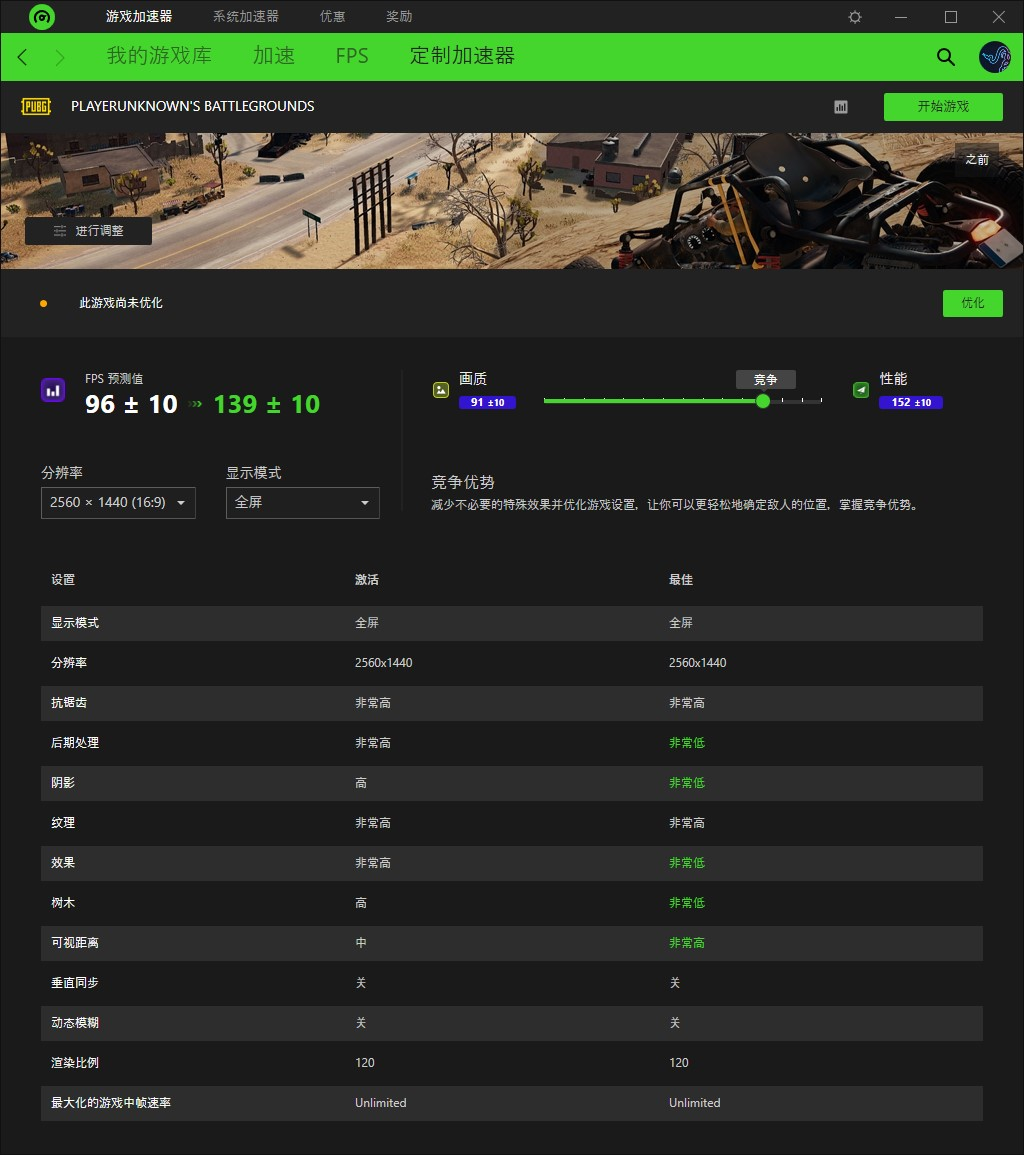
Task: Open settings via the gear icon
Action: (x=855, y=16)
